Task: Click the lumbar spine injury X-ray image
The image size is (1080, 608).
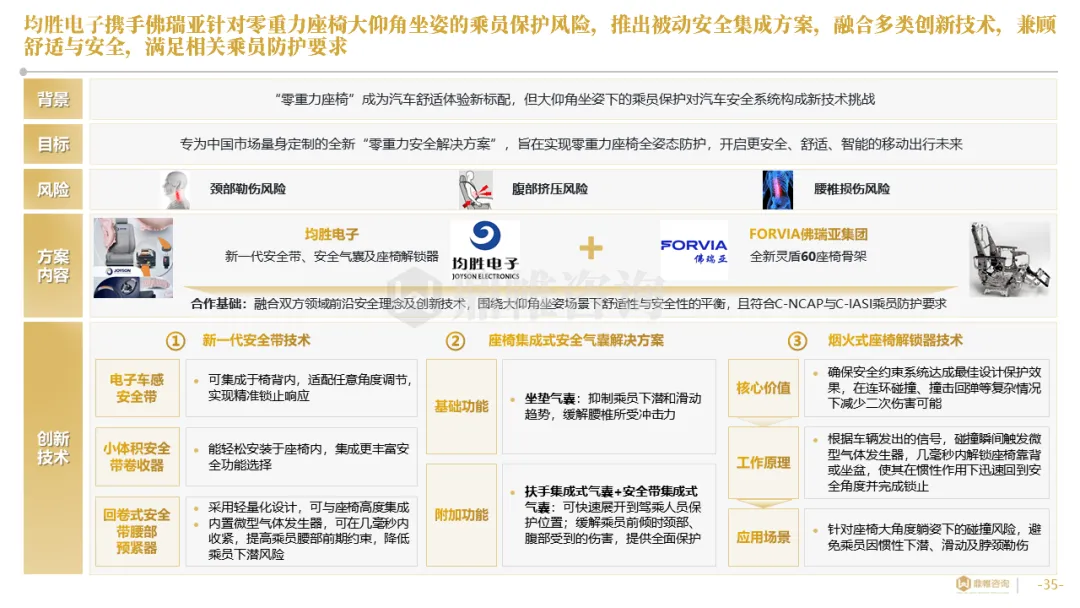Action: tap(778, 190)
